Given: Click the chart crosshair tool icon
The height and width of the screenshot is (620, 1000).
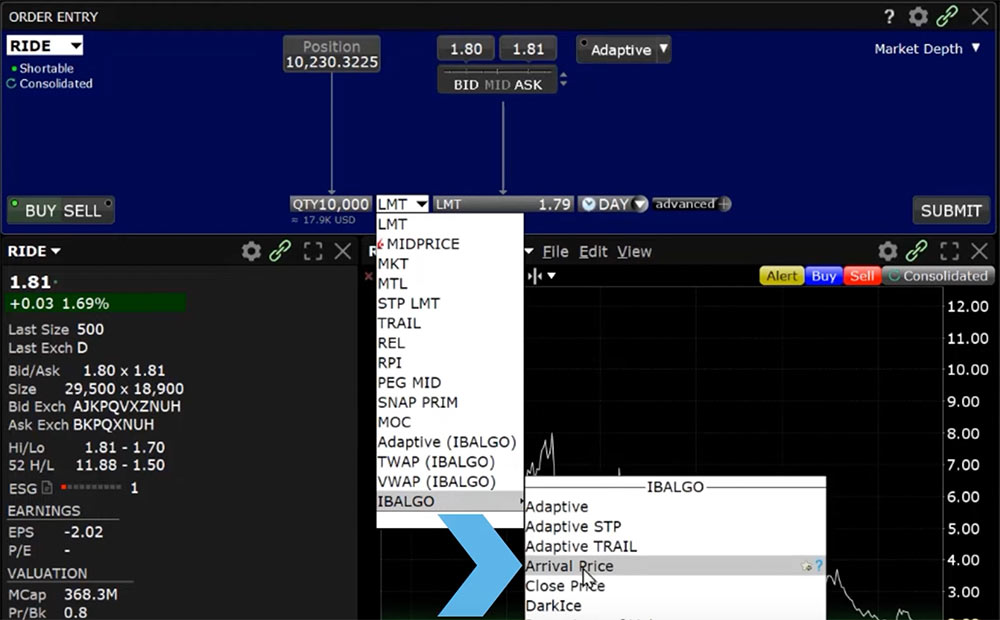Looking at the screenshot, I should [x=534, y=276].
